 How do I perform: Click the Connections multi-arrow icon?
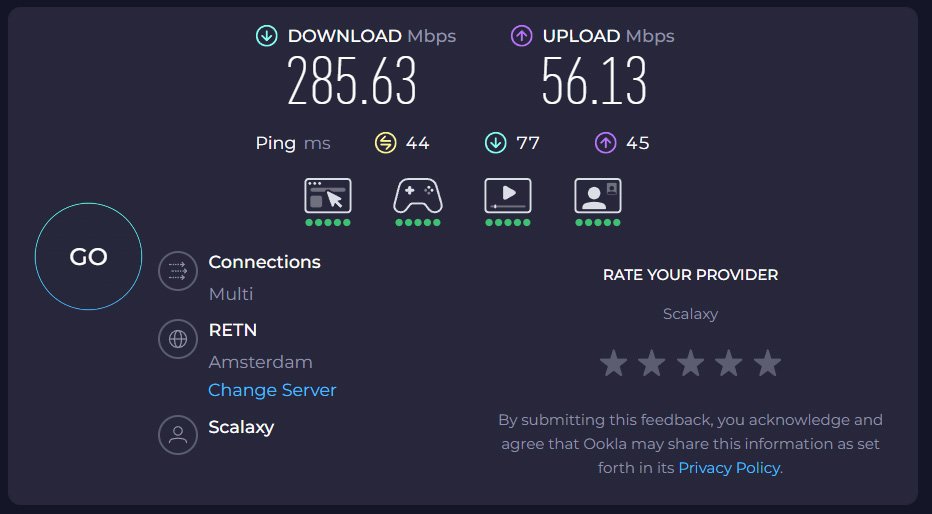point(178,270)
